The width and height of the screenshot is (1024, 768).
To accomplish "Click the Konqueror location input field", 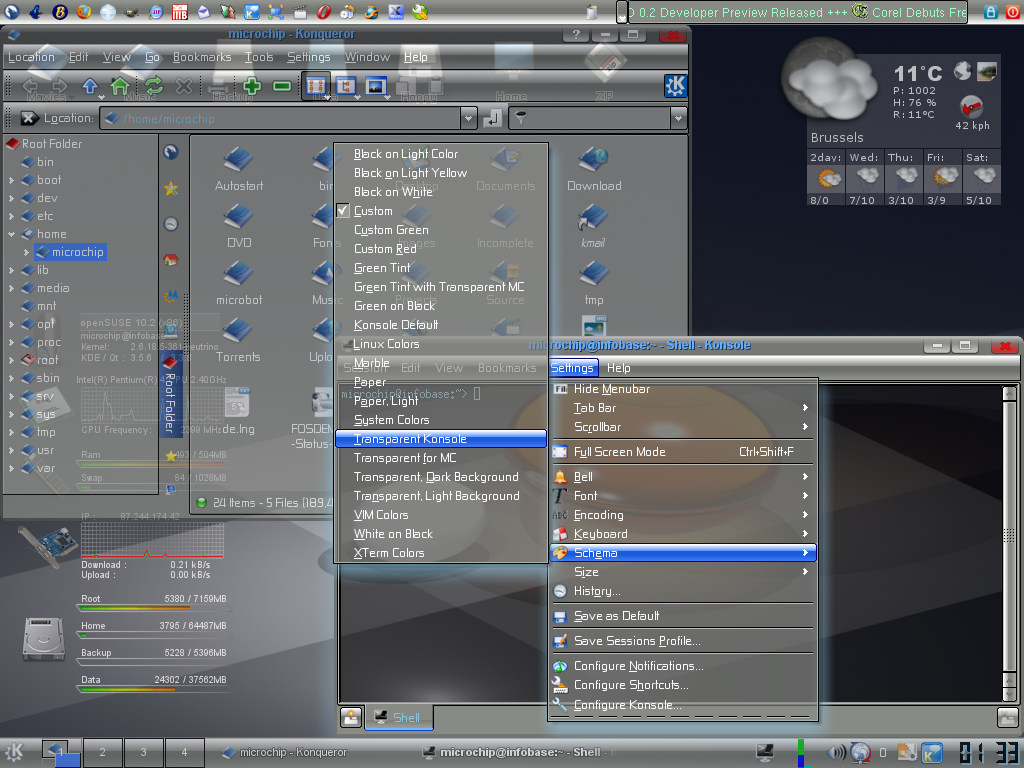I will pyautogui.click(x=281, y=118).
